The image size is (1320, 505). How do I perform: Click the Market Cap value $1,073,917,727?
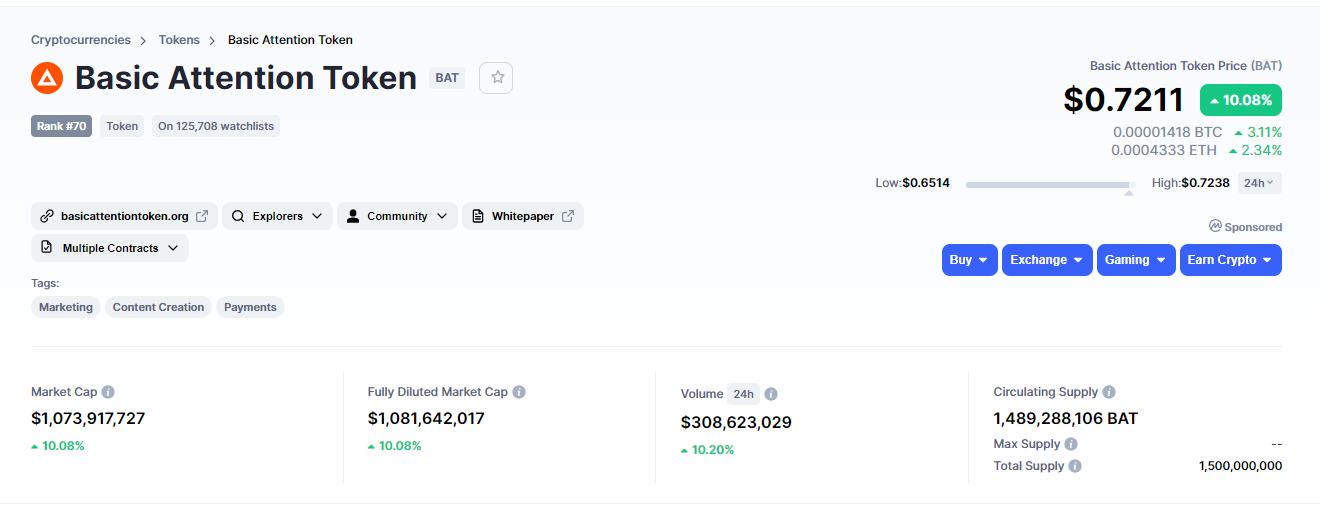(x=88, y=418)
